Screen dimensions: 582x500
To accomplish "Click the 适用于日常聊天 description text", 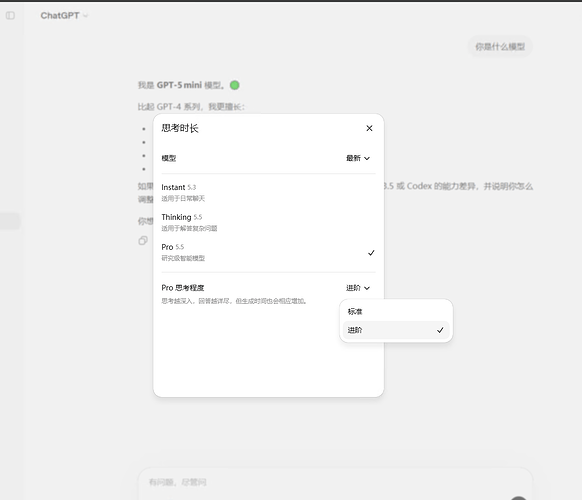I will pos(183,199).
